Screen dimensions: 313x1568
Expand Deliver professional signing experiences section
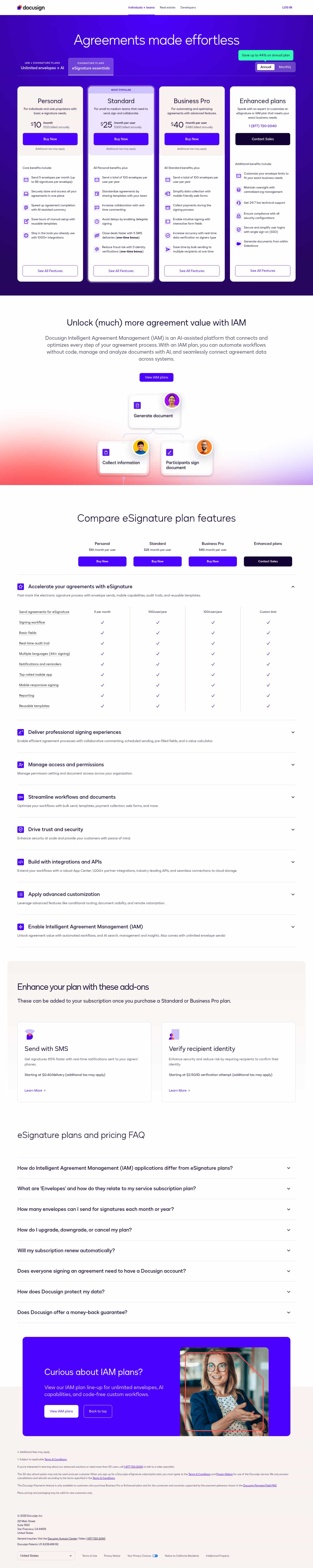(x=293, y=732)
